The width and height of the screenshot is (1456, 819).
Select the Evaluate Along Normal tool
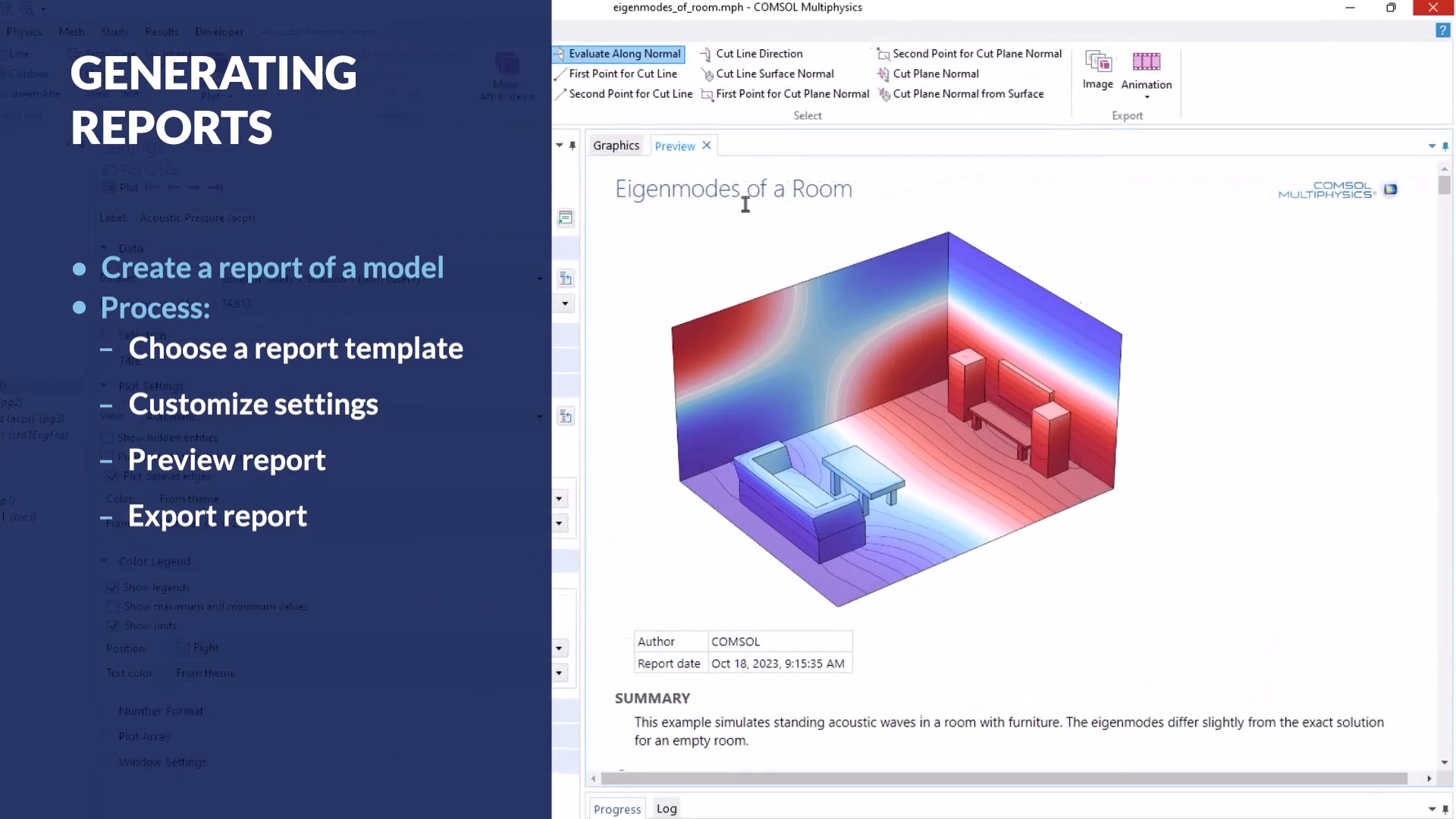point(625,54)
